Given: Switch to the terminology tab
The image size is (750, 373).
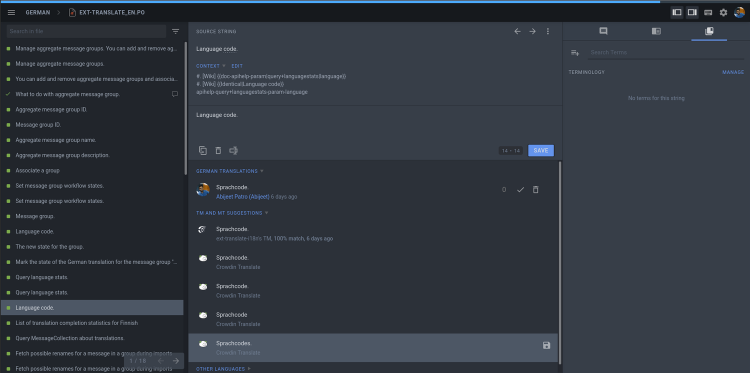Looking at the screenshot, I should (709, 32).
